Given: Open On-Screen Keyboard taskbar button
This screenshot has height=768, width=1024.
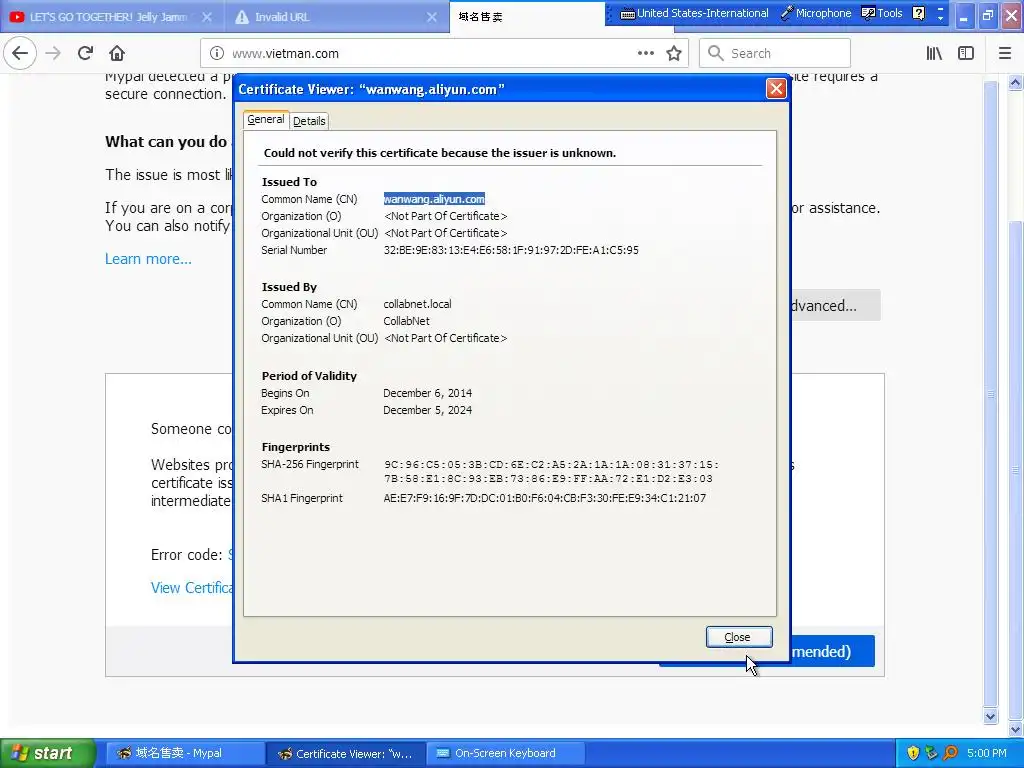Looking at the screenshot, I should 505,753.
